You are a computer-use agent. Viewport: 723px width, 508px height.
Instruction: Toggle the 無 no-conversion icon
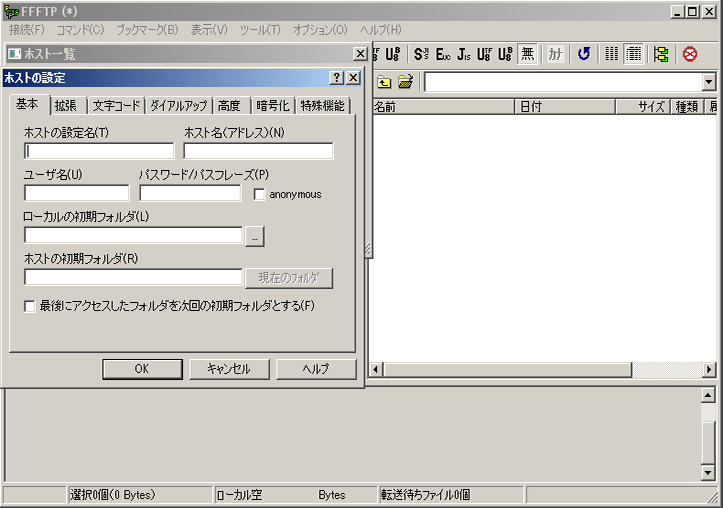(x=527, y=54)
